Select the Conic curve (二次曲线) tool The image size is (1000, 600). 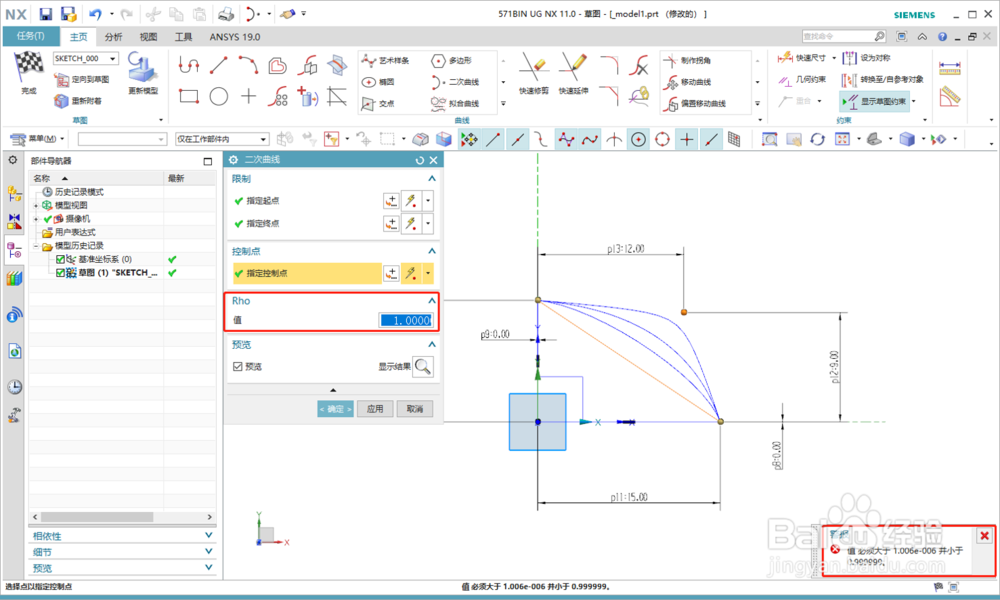point(455,82)
